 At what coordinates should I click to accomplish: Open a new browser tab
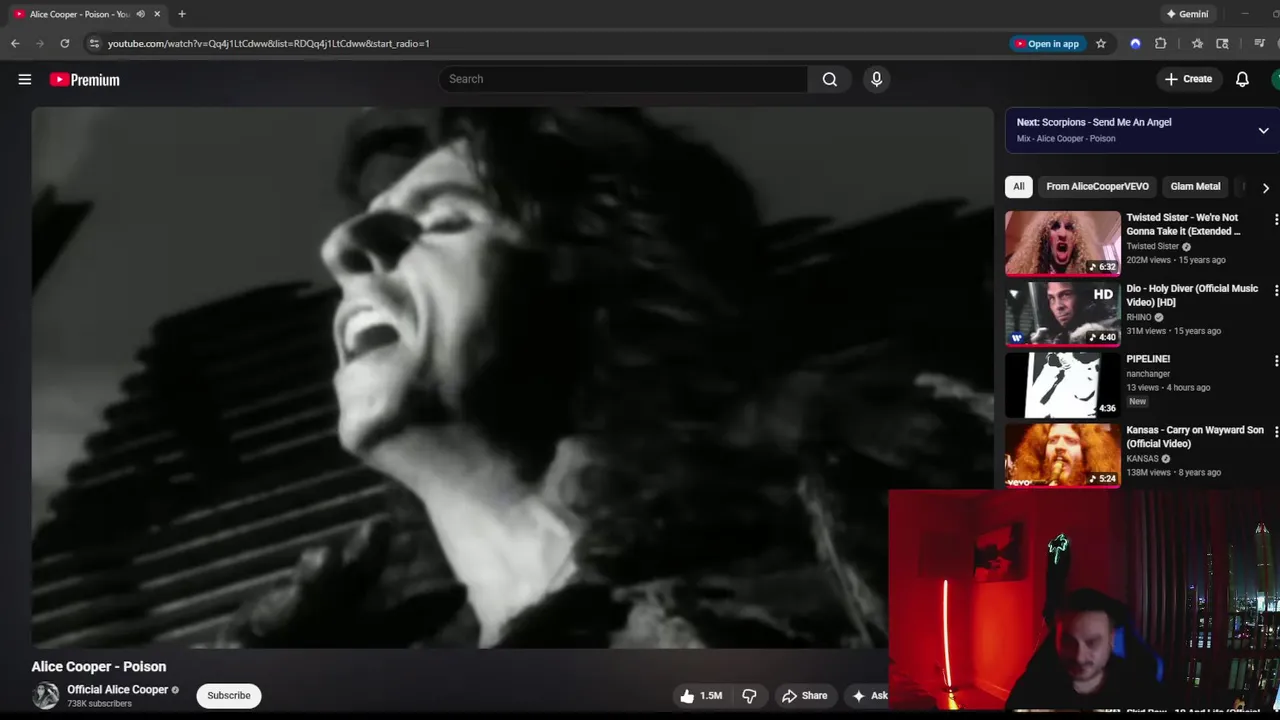tap(181, 14)
